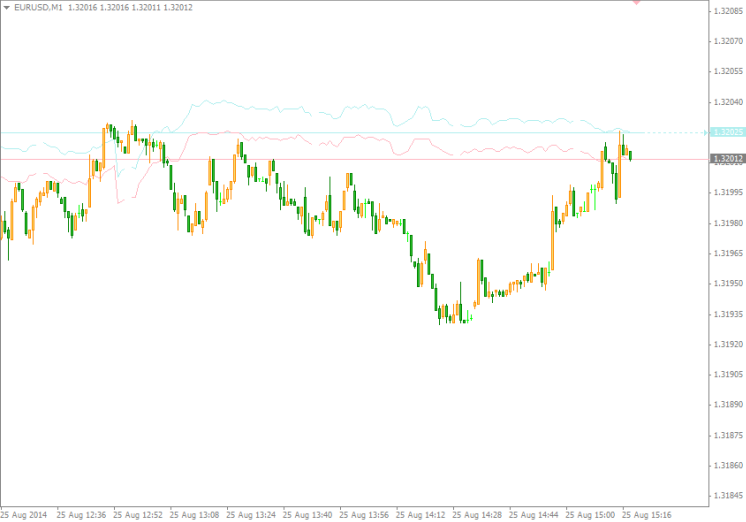Select the pink current-price horizontal line

pyautogui.click(x=300, y=159)
